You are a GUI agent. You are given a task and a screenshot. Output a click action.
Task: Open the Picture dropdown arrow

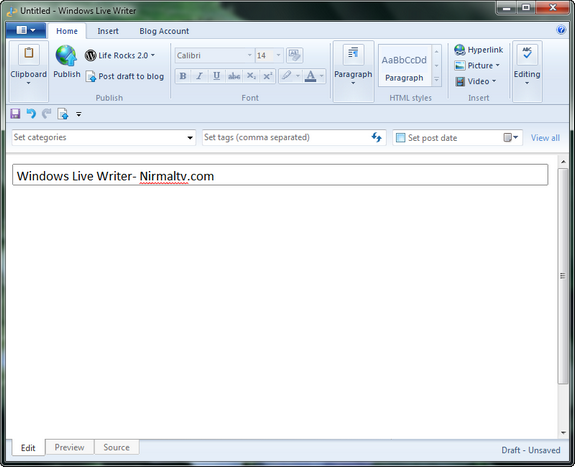pyautogui.click(x=498, y=65)
